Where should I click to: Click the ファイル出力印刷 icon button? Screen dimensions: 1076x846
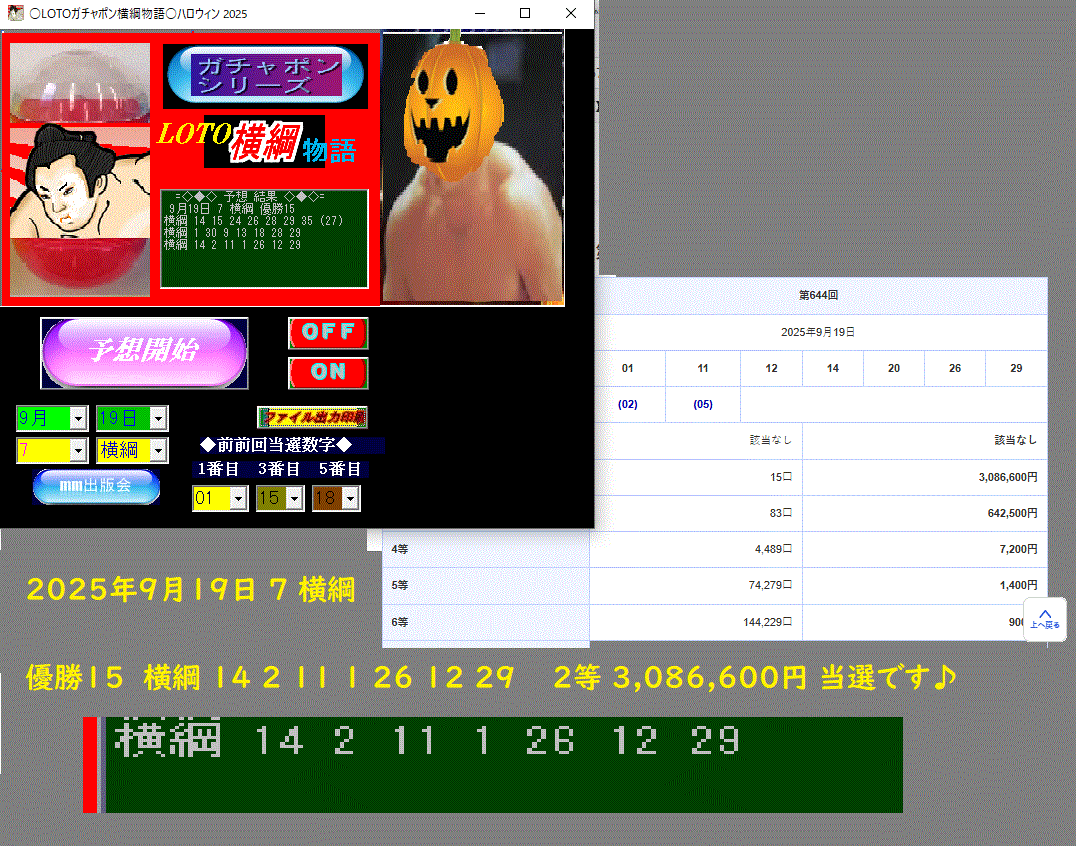click(x=311, y=416)
